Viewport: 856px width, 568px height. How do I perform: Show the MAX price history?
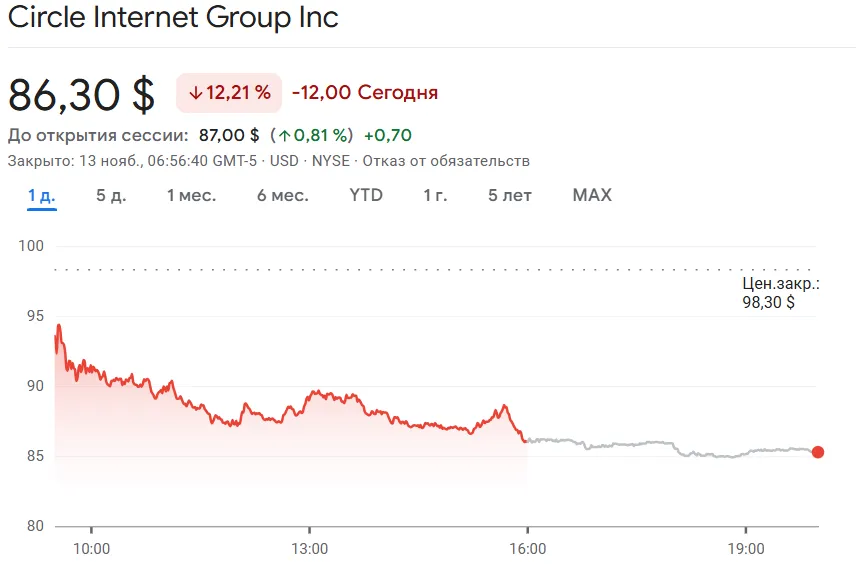click(x=592, y=195)
